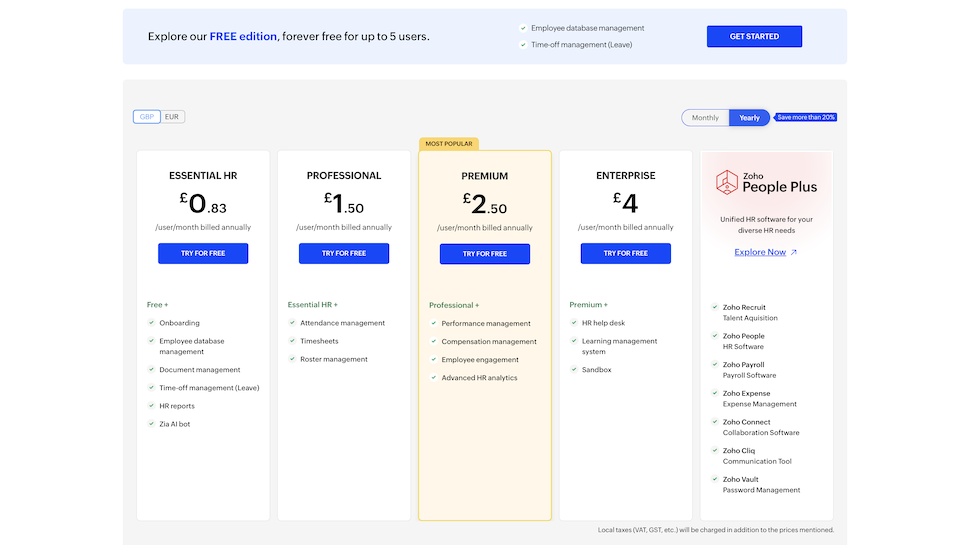Image resolution: width=970 pixels, height=545 pixels.
Task: Click the £4 Enterprise price
Action: tap(625, 203)
